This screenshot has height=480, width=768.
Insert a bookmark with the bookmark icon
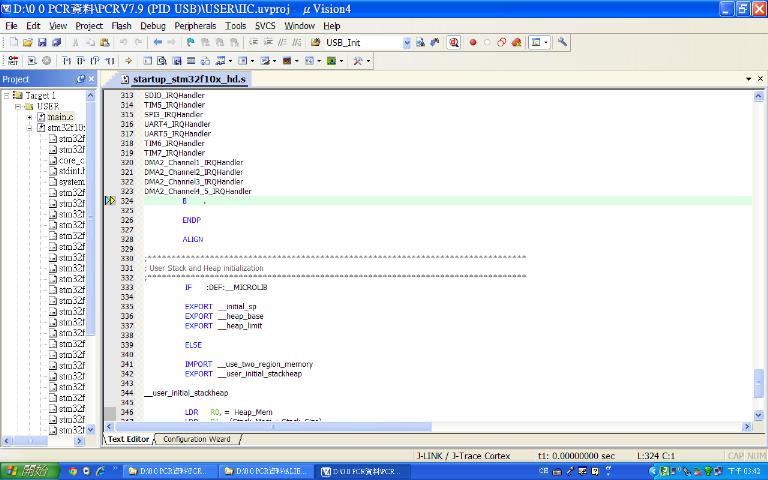[191, 43]
